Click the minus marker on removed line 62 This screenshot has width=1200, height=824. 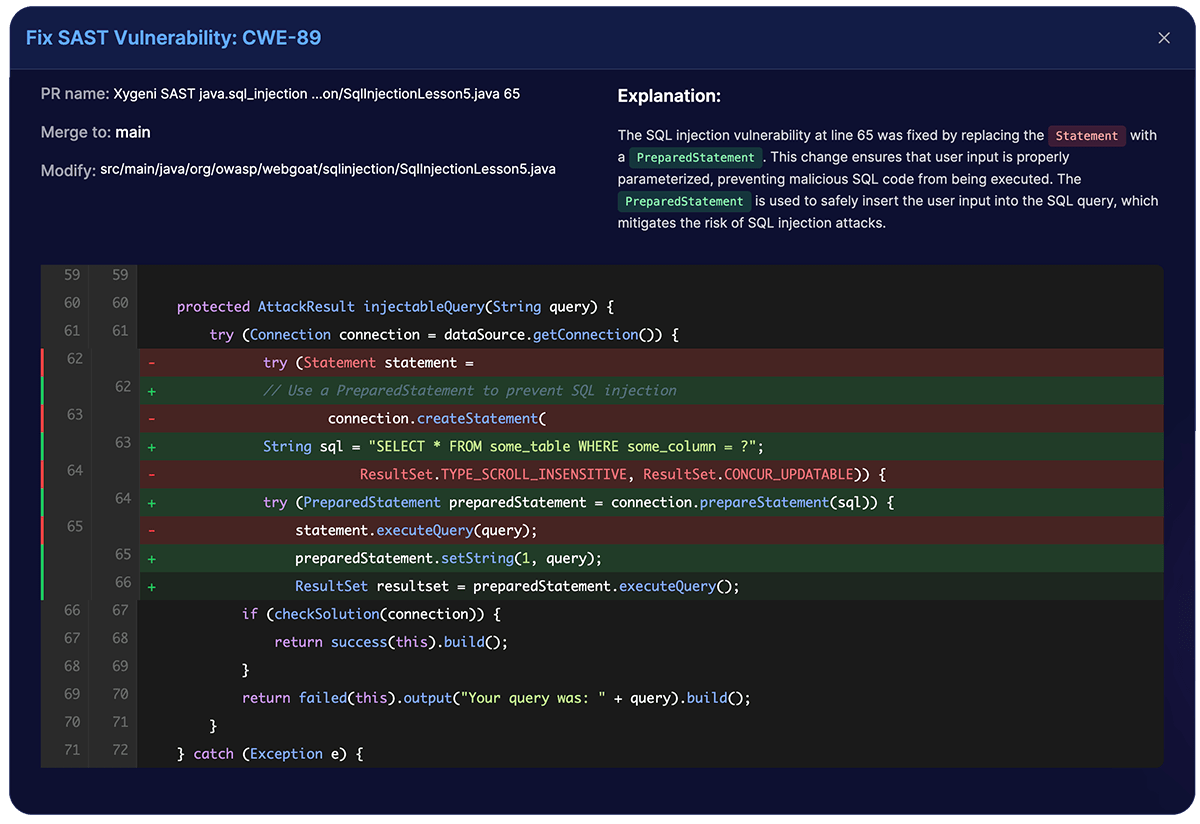[151, 363]
